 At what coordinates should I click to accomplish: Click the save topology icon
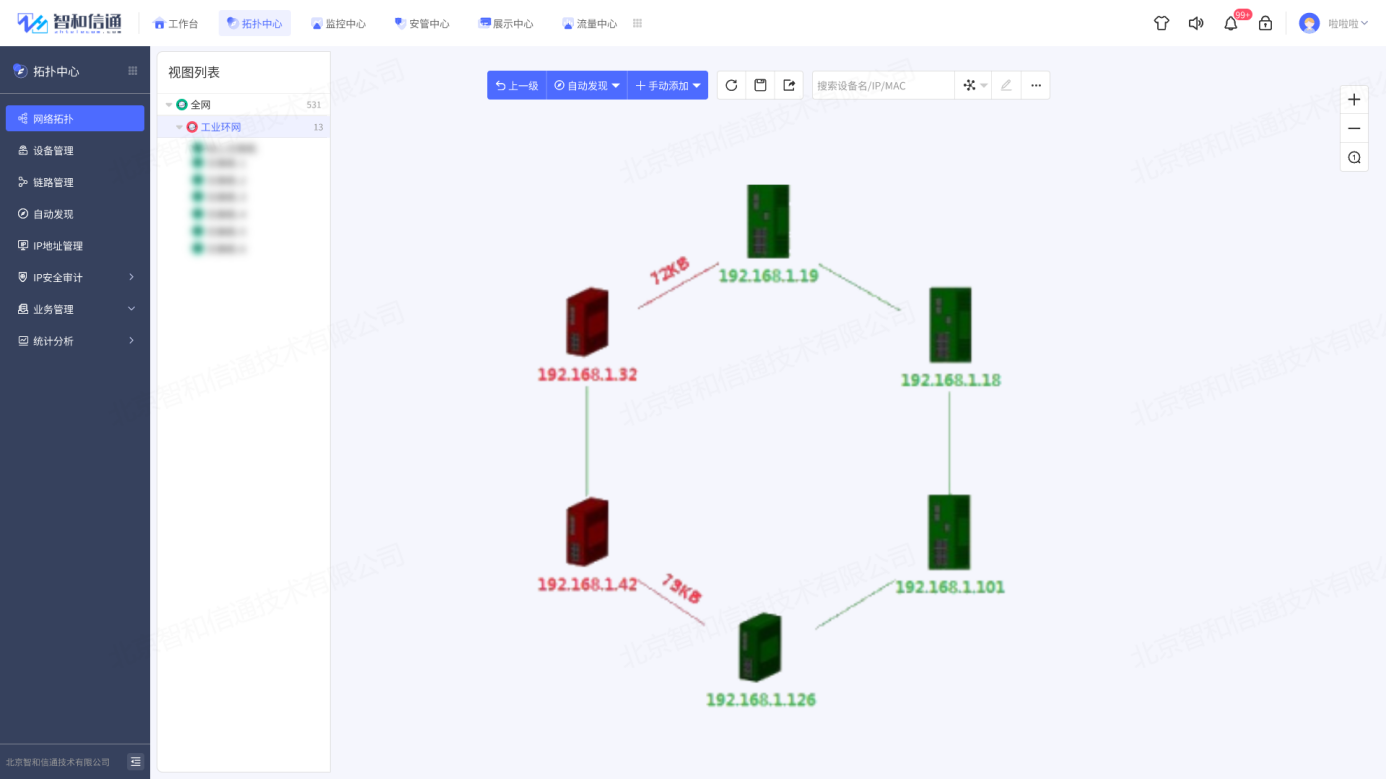[x=760, y=85]
